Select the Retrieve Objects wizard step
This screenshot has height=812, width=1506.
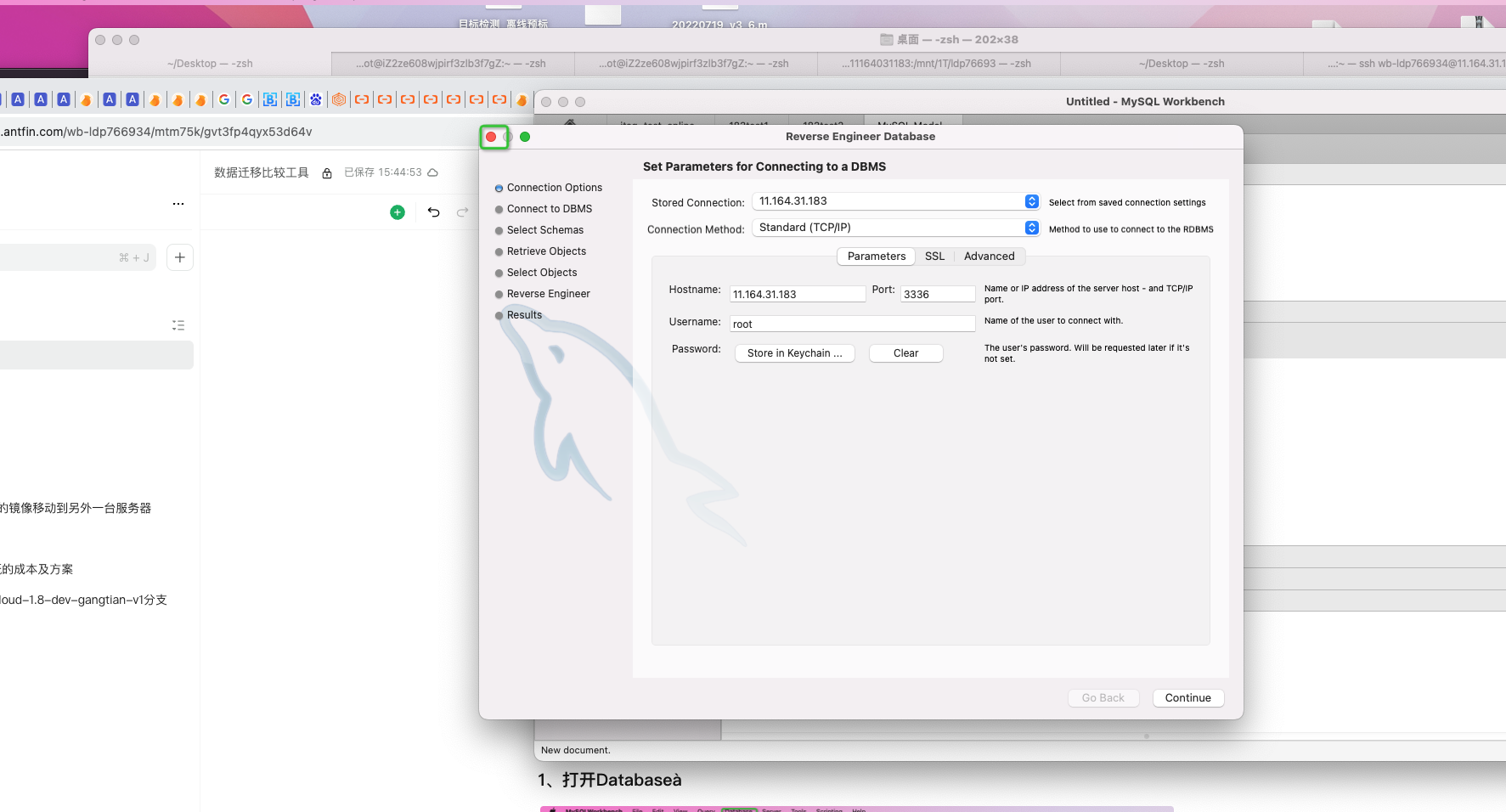click(546, 251)
